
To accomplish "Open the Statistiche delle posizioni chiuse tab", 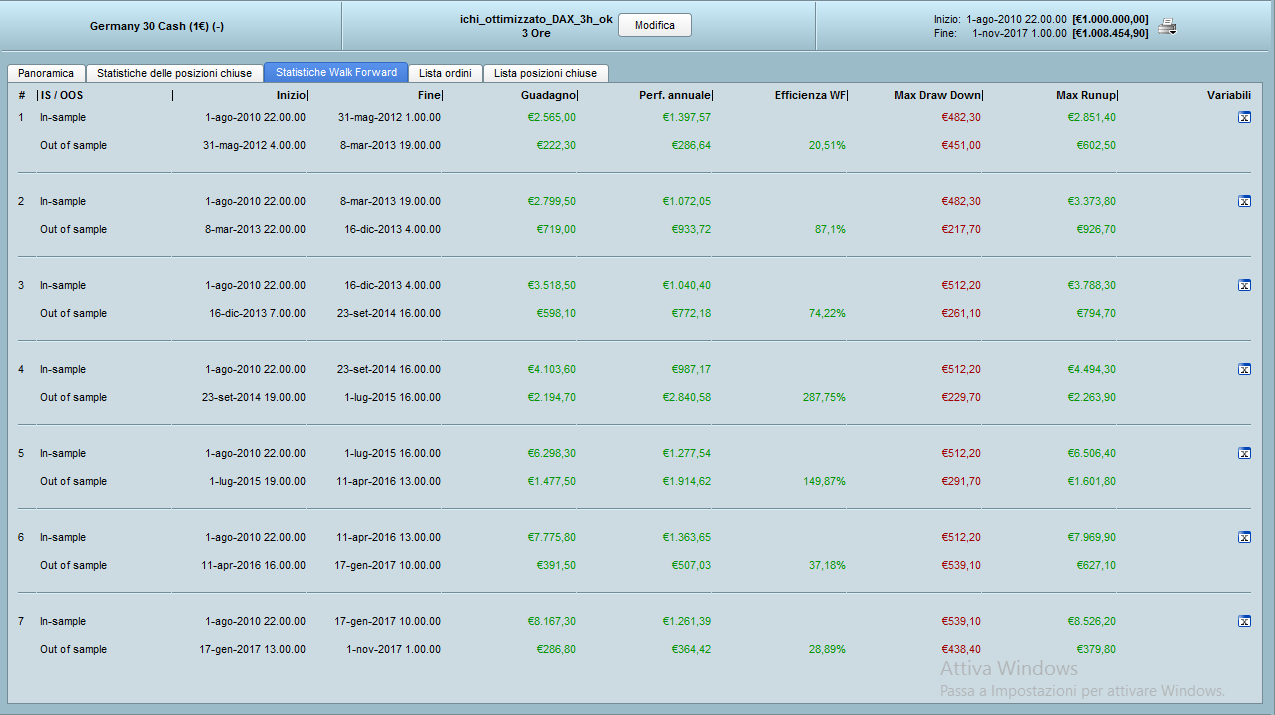I will tap(174, 73).
